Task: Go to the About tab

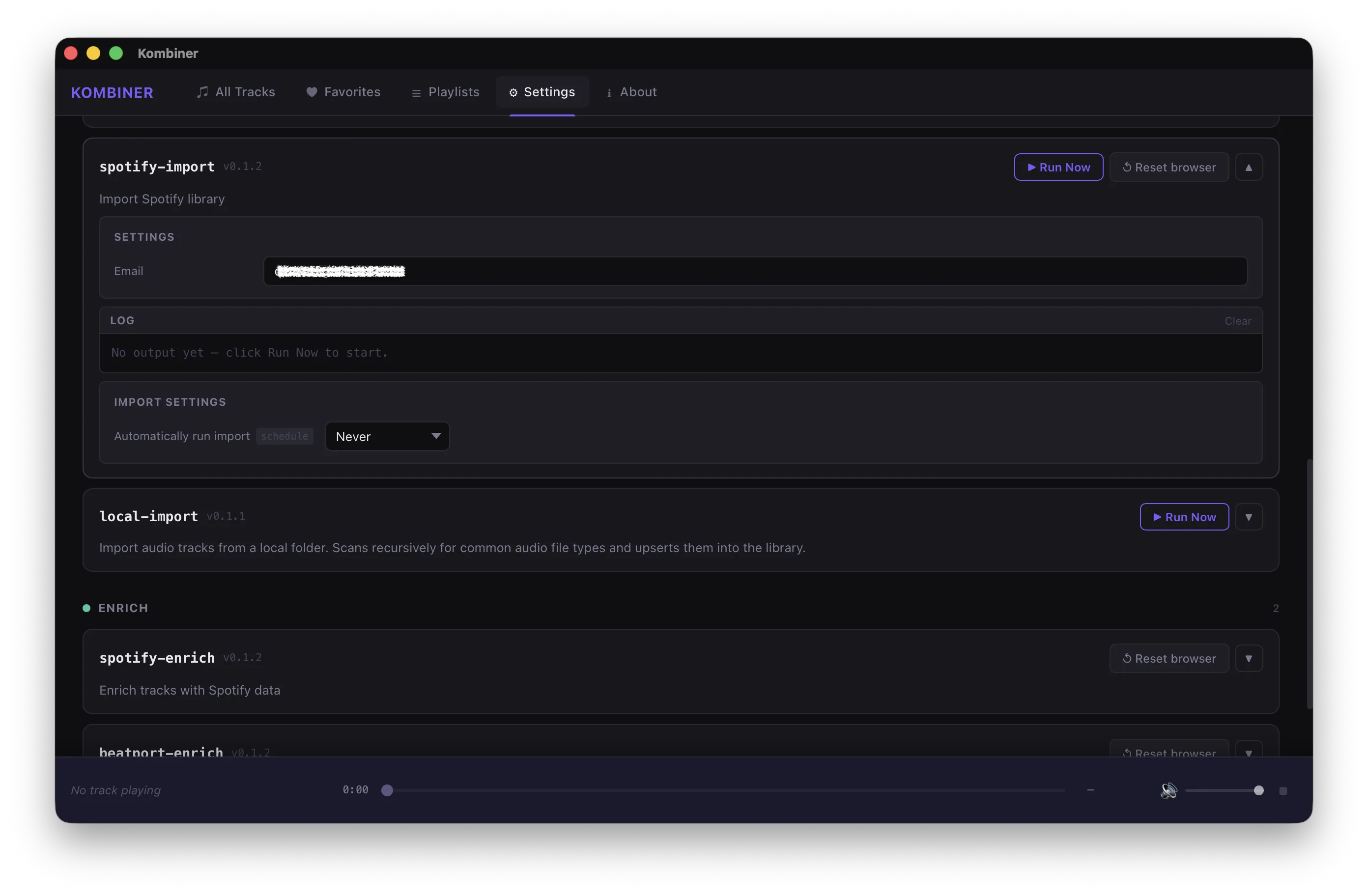Action: (x=632, y=92)
